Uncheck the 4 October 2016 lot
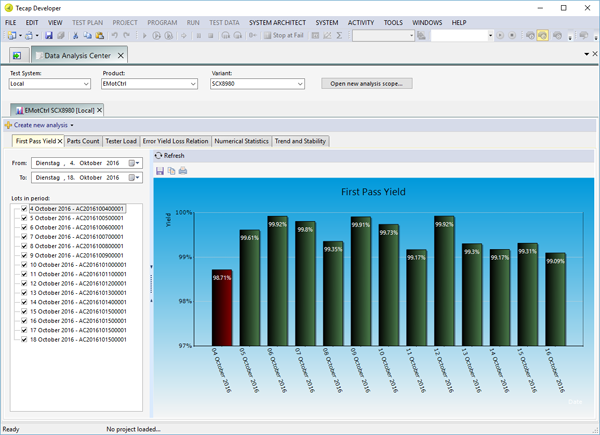Screen dimensions: 600x435 pos(24,209)
